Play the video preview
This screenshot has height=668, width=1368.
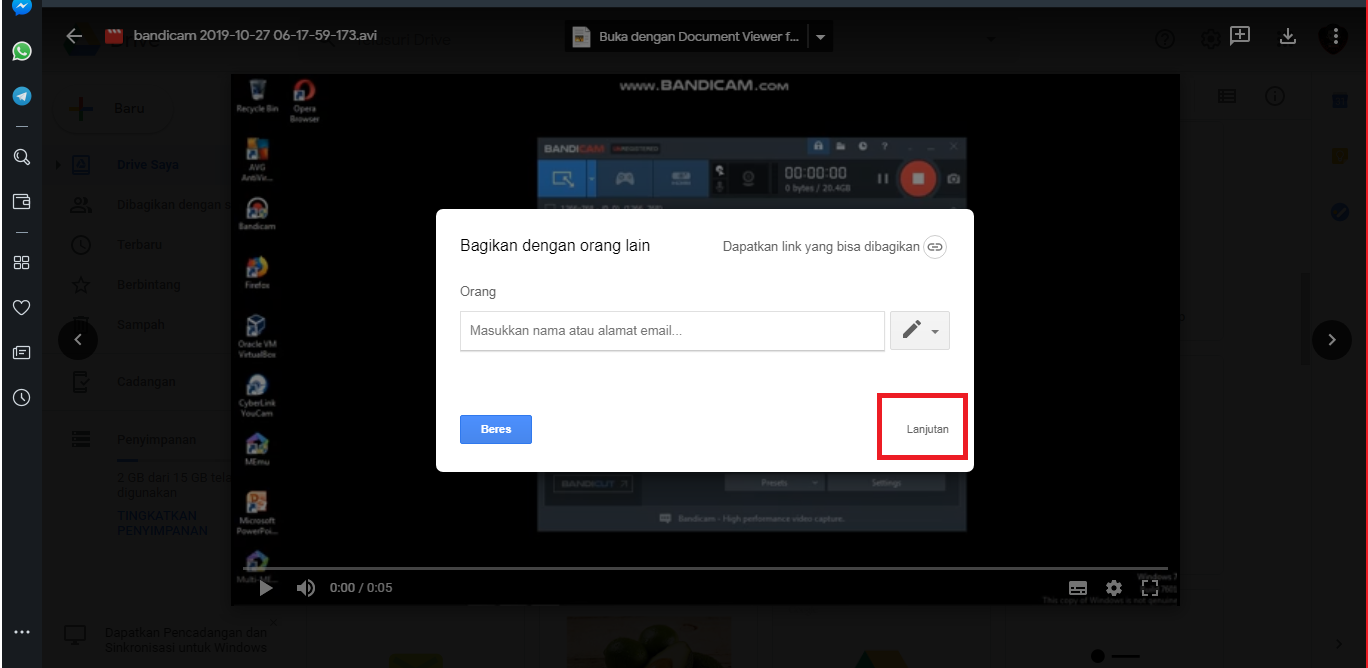click(266, 588)
